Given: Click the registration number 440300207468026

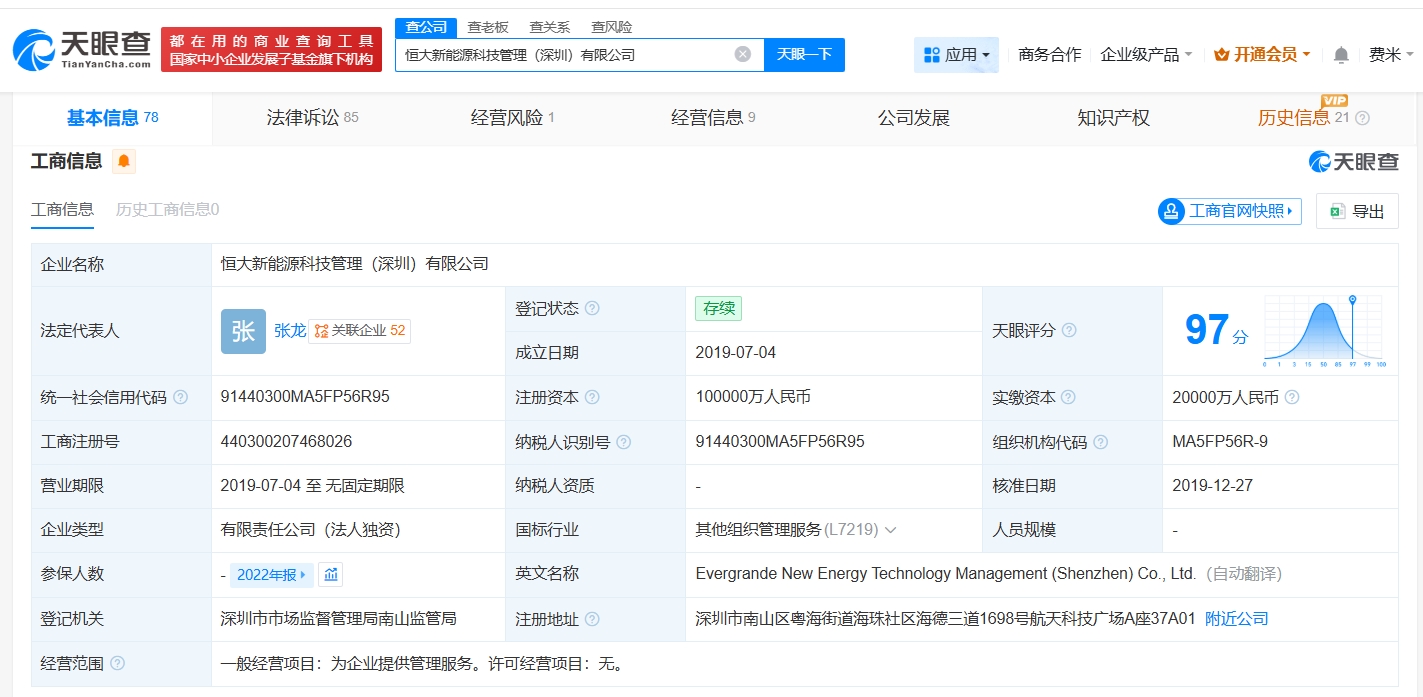Looking at the screenshot, I should tap(286, 442).
